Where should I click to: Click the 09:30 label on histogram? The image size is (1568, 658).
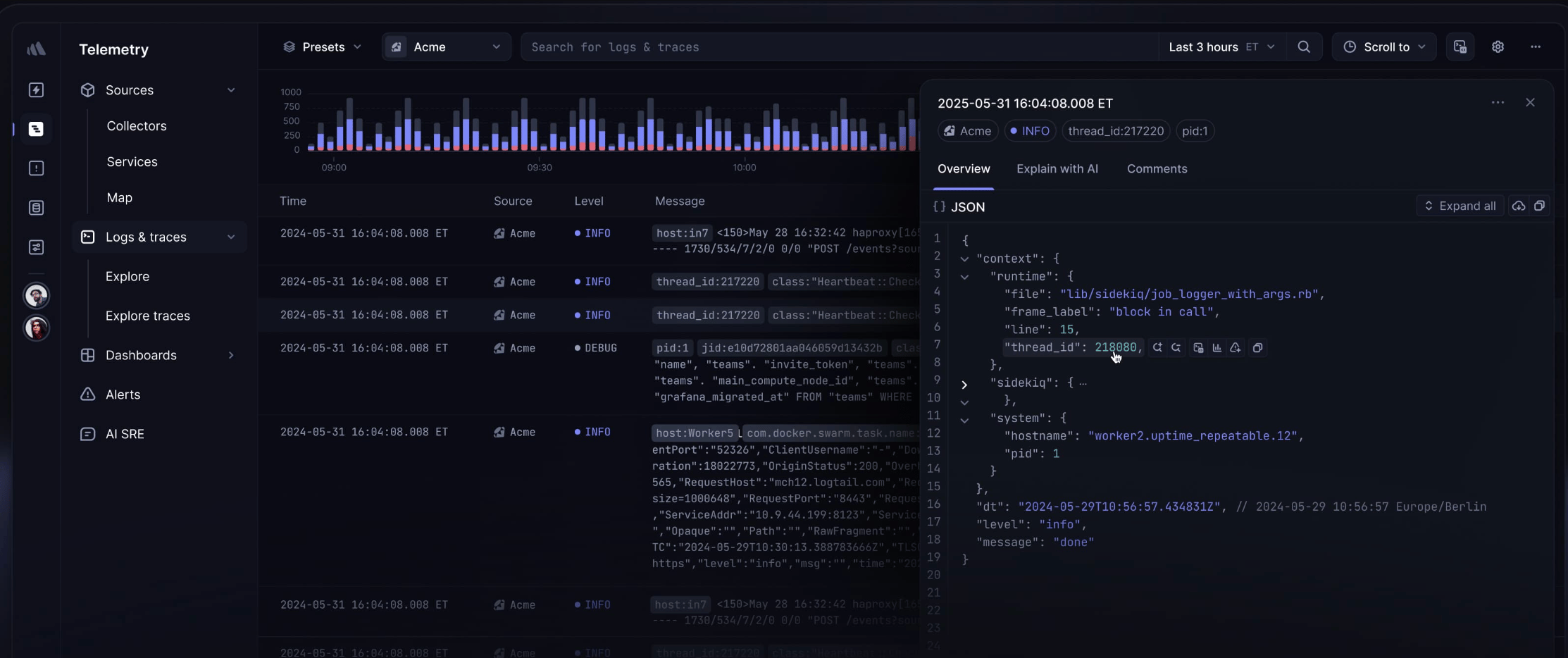point(540,168)
